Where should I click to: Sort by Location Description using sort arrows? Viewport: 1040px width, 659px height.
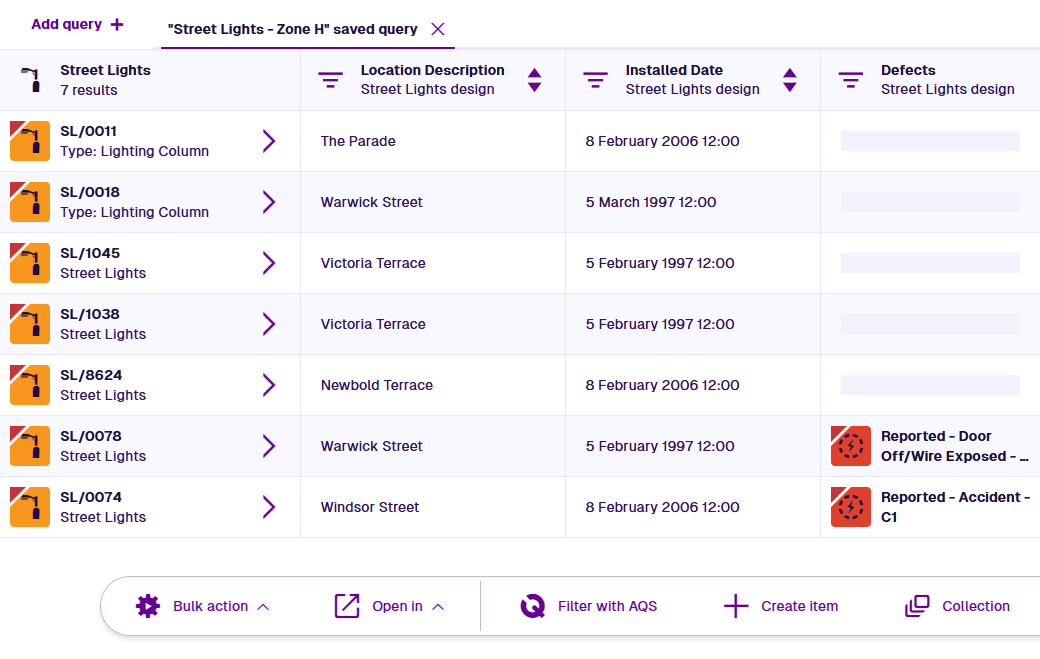pos(534,80)
